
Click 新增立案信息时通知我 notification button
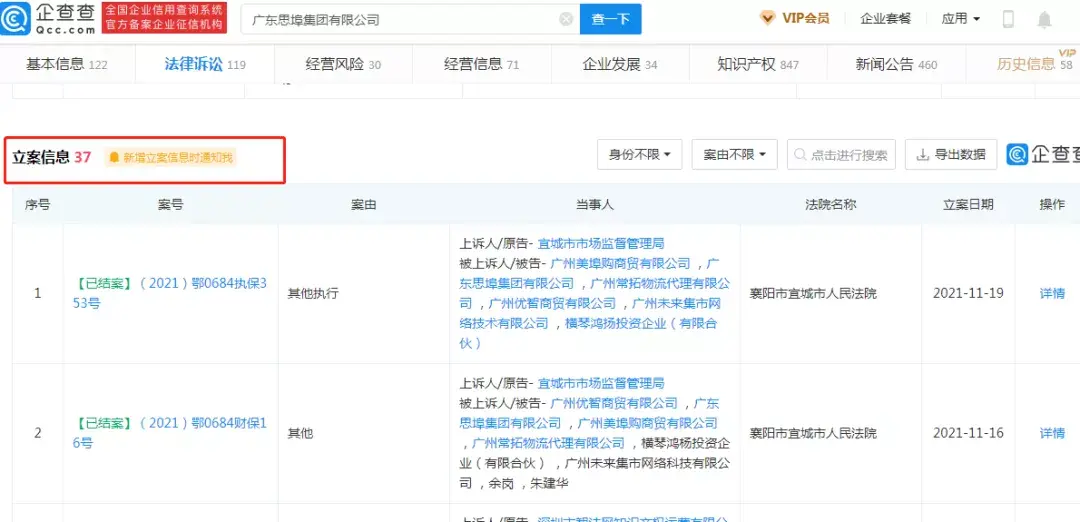coord(171,158)
